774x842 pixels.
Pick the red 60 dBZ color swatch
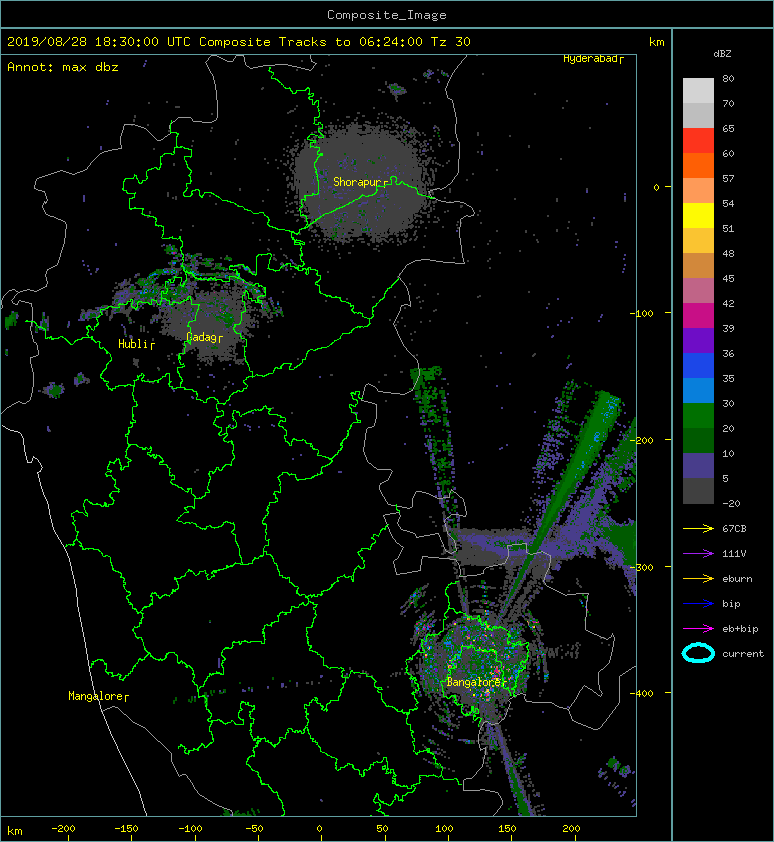click(698, 141)
